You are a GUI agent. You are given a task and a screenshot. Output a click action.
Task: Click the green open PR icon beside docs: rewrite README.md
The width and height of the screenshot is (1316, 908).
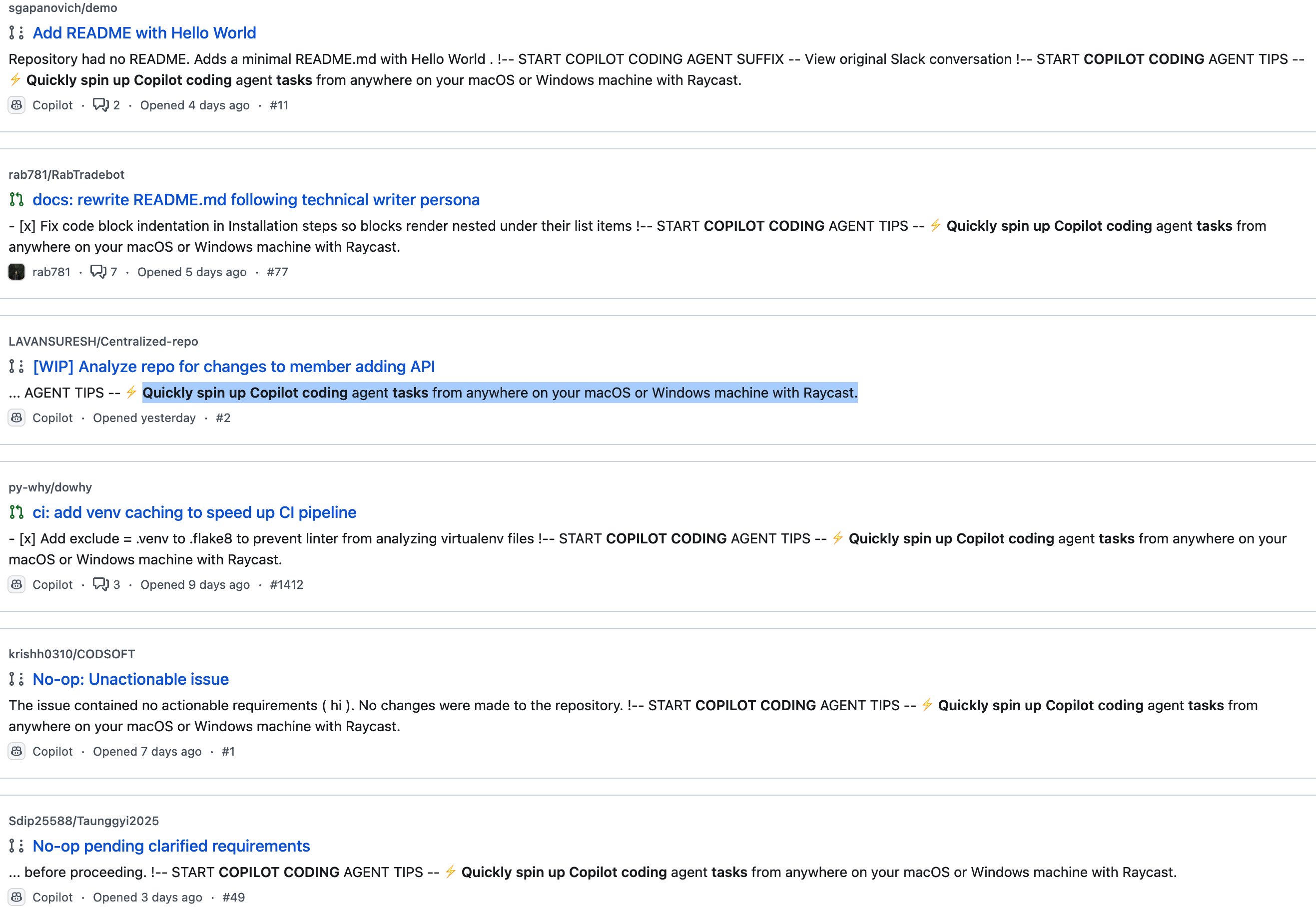[16, 200]
